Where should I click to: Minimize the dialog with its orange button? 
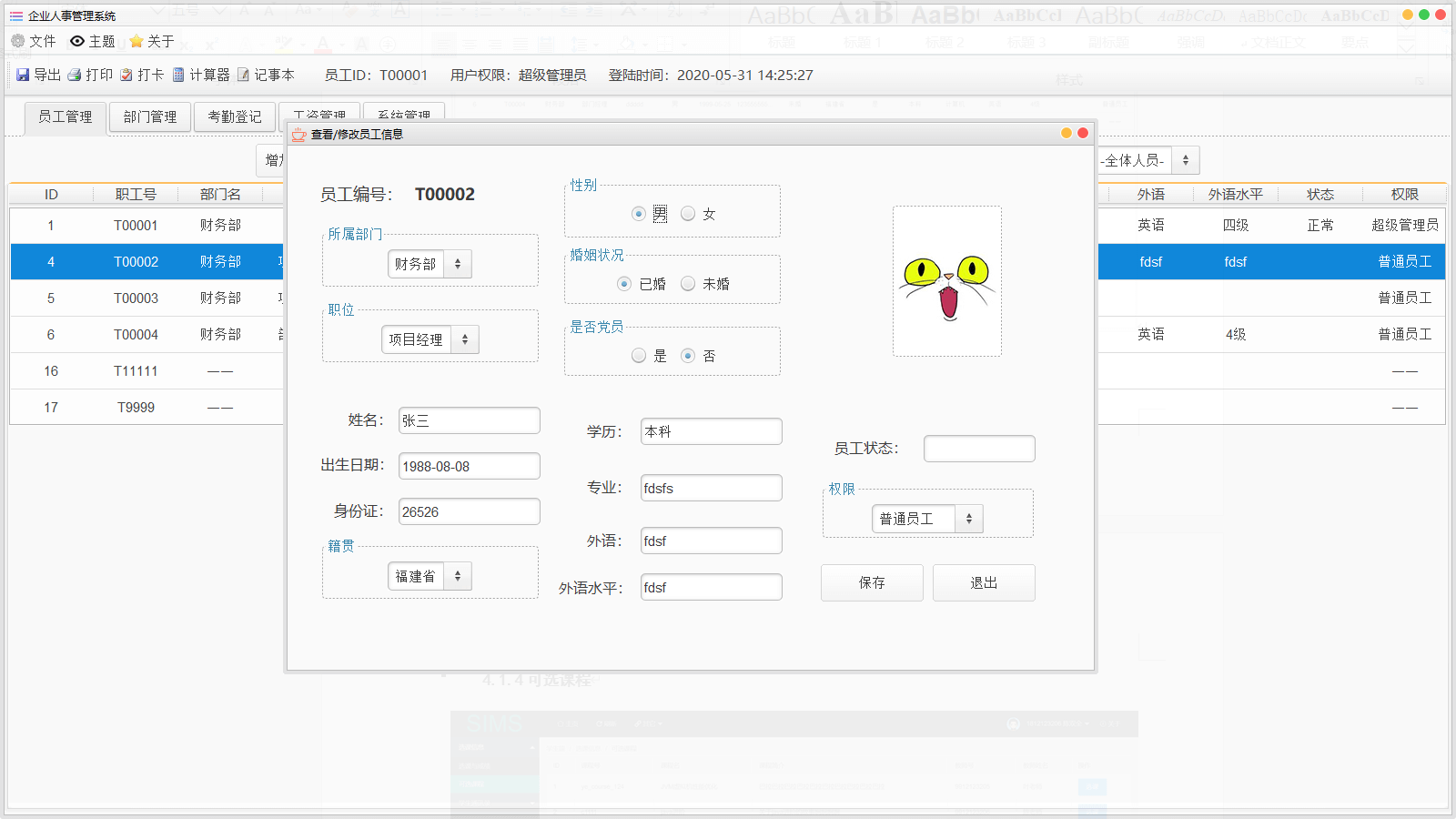(x=1067, y=133)
